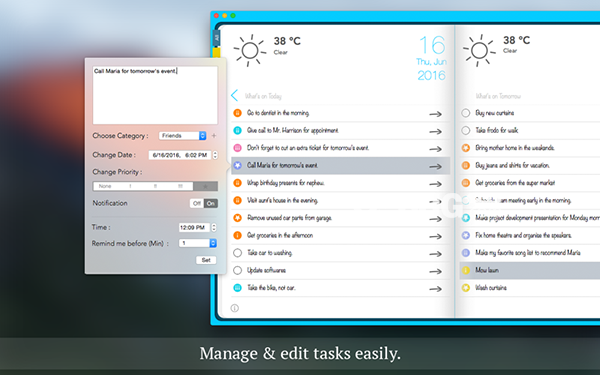Move 'Go to dentist' to tomorrow via its arrow
This screenshot has width=600, height=375.
coord(435,114)
